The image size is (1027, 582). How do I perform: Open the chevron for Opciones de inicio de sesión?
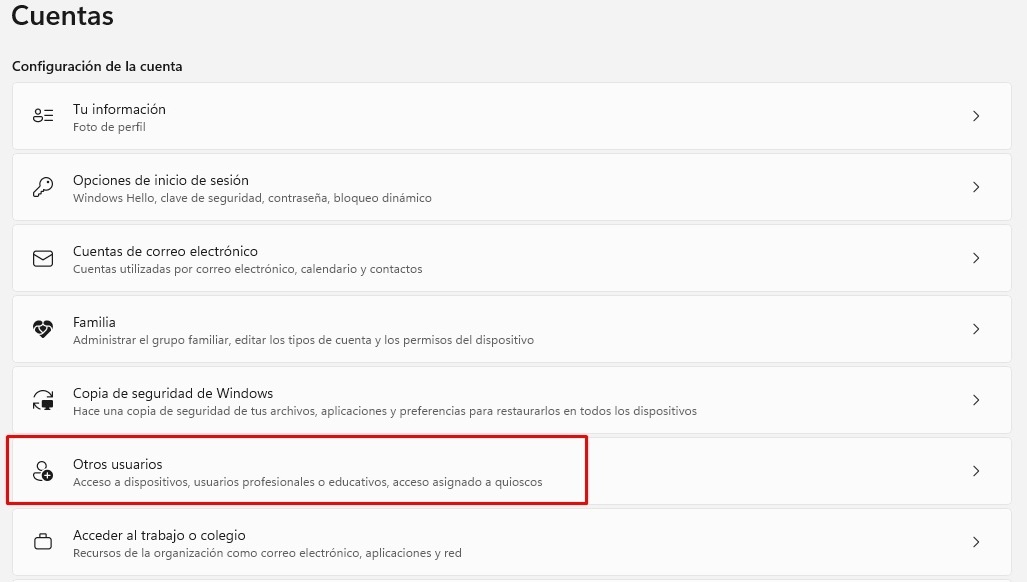(976, 187)
